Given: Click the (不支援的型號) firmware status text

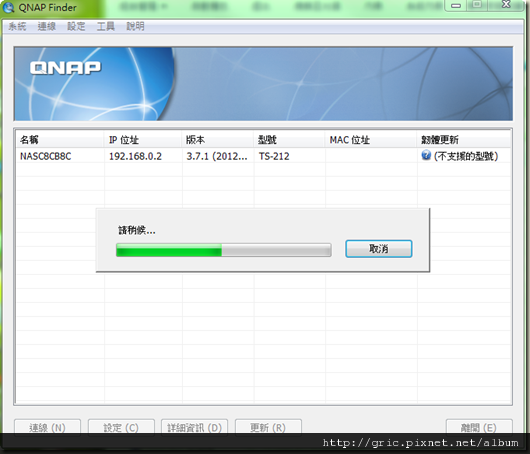Looking at the screenshot, I should pos(466,156).
